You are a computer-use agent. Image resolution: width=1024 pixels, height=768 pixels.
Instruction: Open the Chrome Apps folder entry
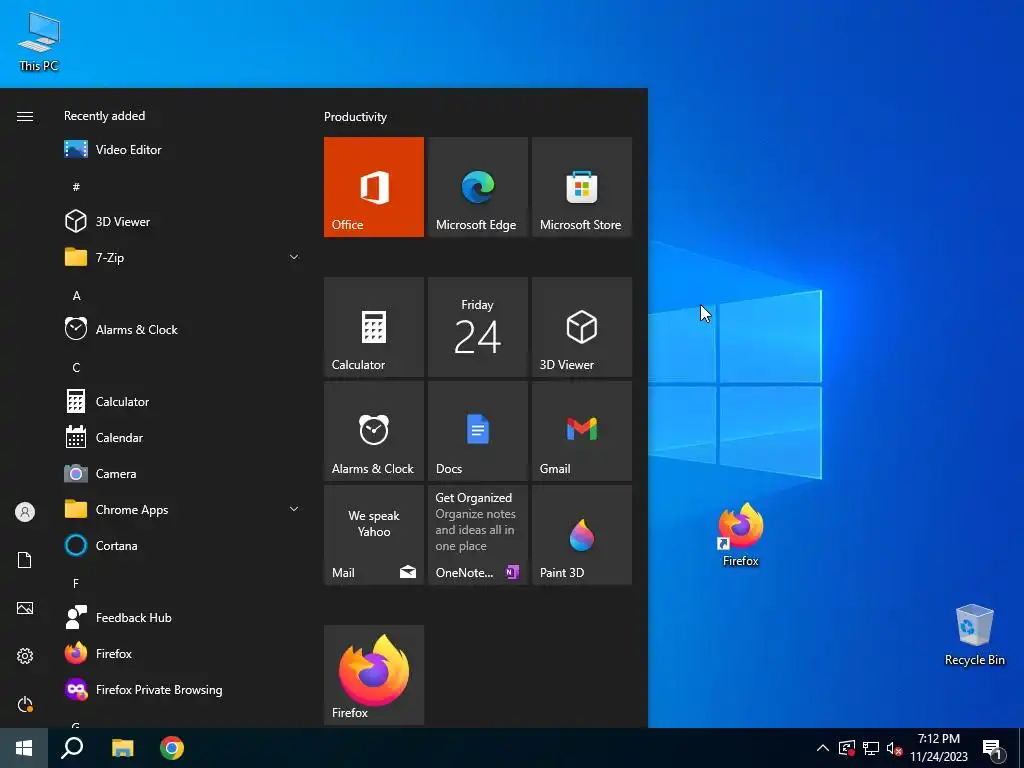tap(183, 509)
